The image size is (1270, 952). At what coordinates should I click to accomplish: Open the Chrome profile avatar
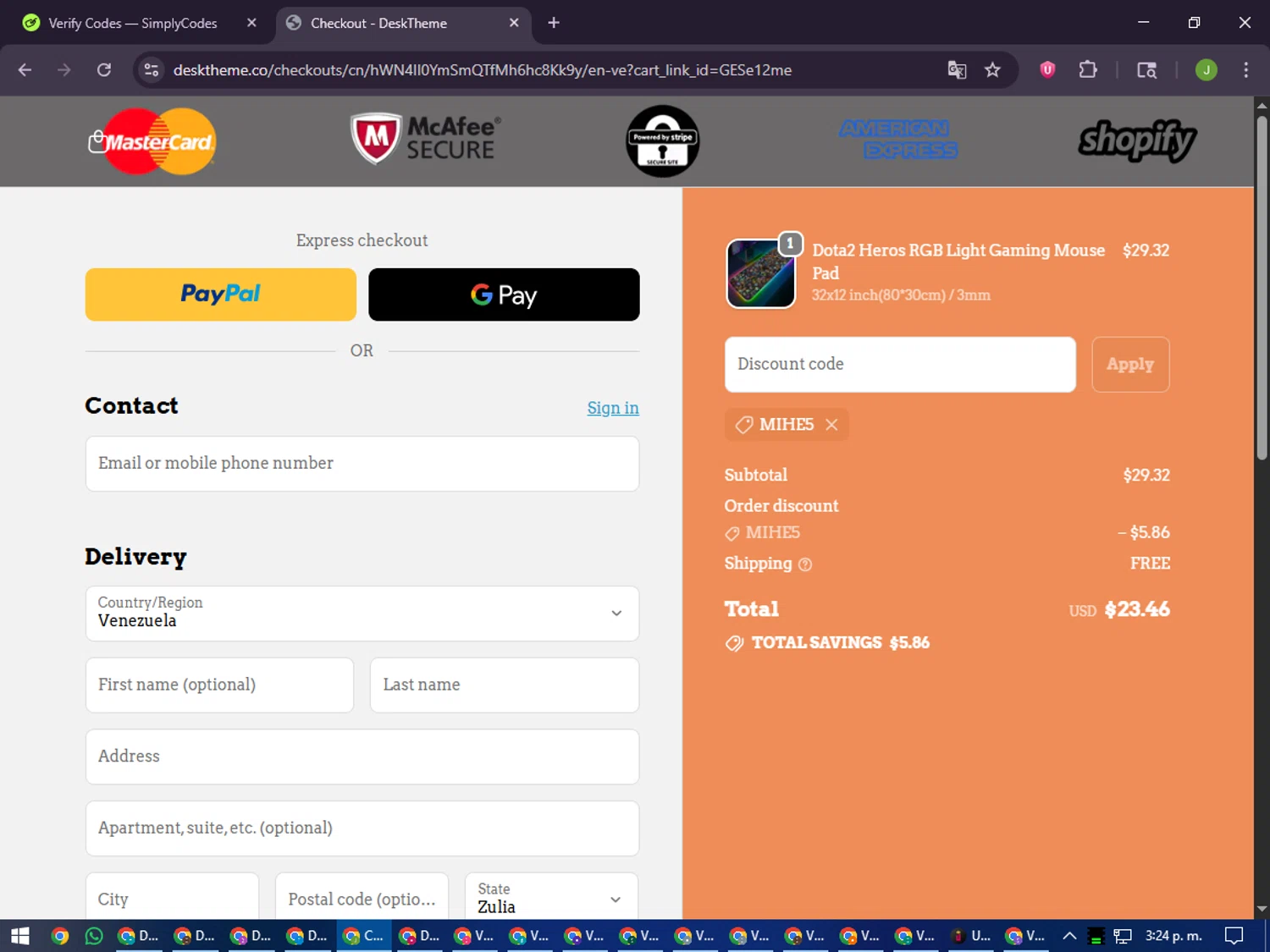1206,70
